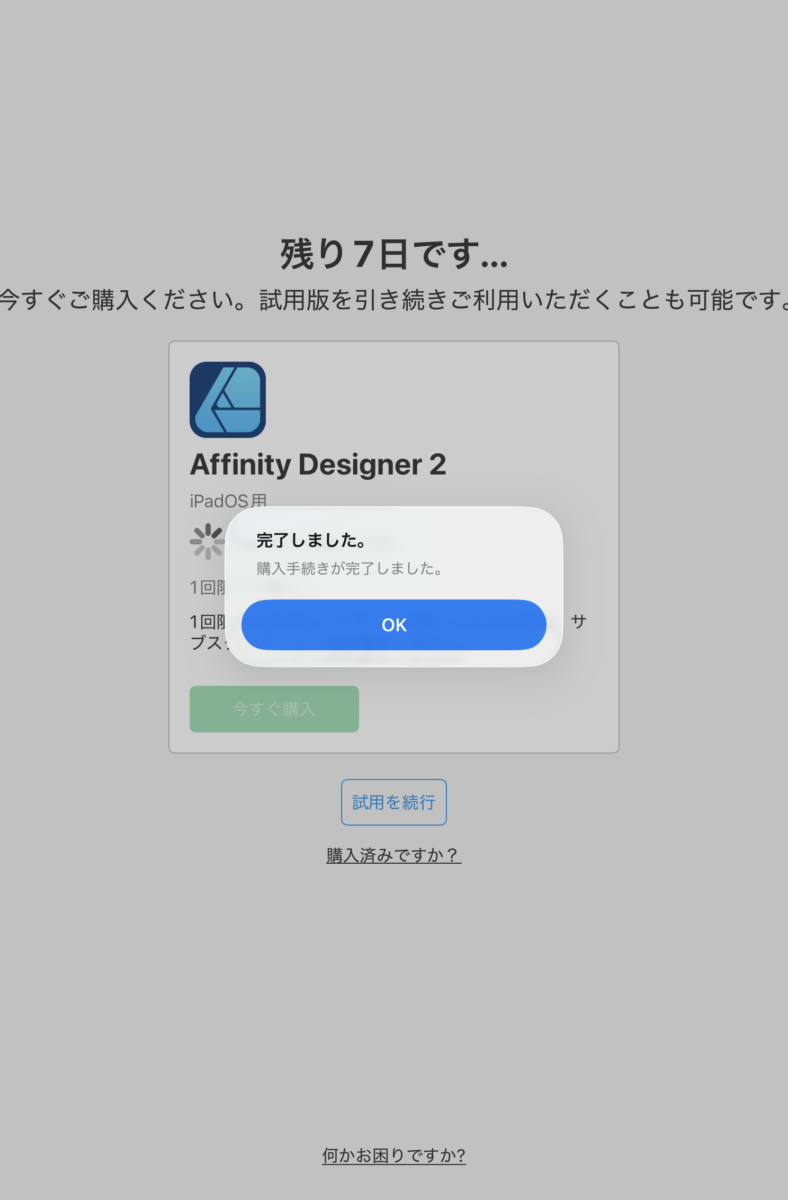This screenshot has width=788, height=1200.
Task: Click the 購入手続きが完了しました。 message
Action: point(349,568)
